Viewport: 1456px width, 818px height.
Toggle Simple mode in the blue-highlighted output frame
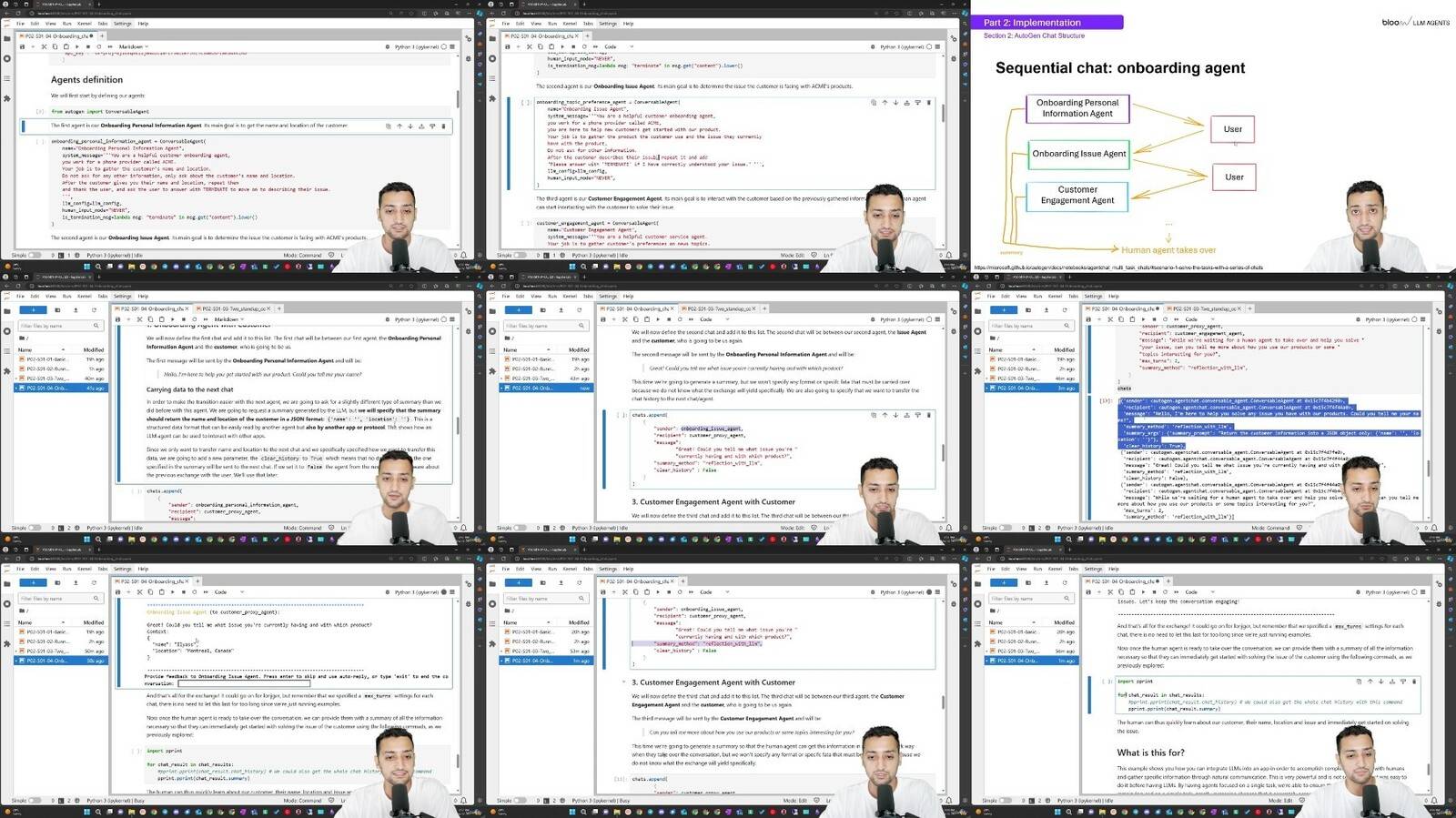click(1006, 528)
